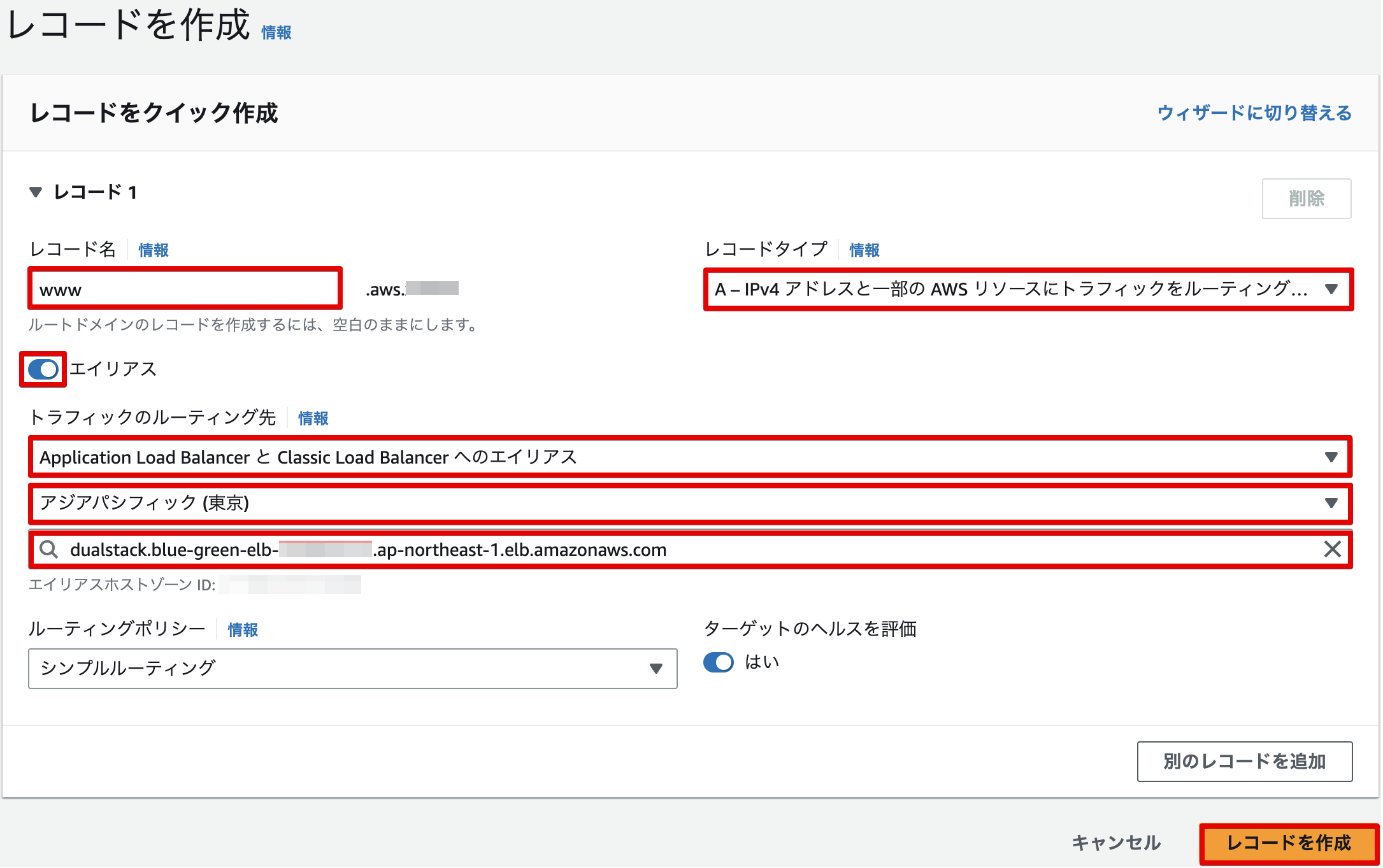
Task: Switch to wizard via ウィザードに切り替える
Action: 1255,113
